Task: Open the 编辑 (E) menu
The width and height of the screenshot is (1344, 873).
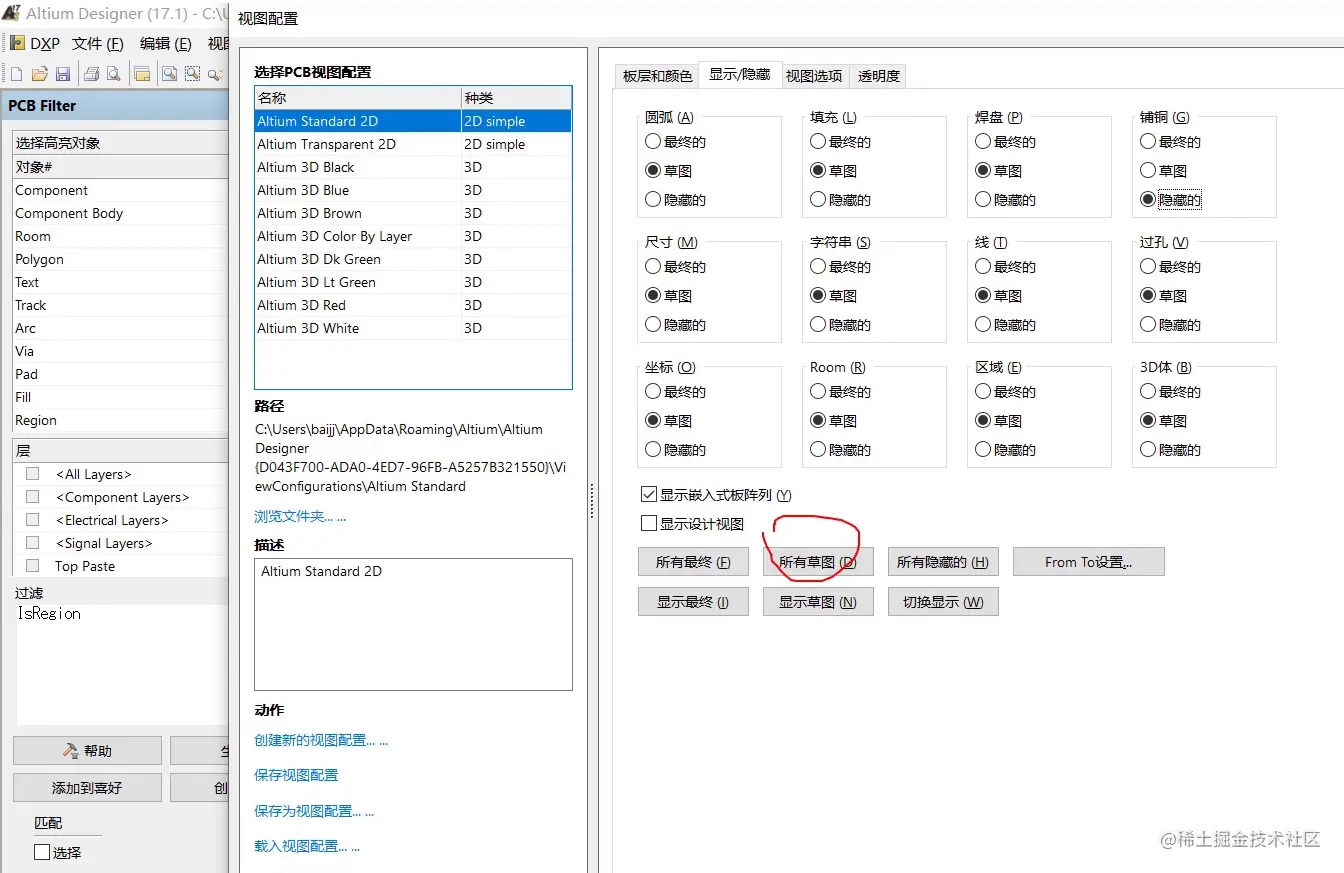Action: click(x=165, y=44)
